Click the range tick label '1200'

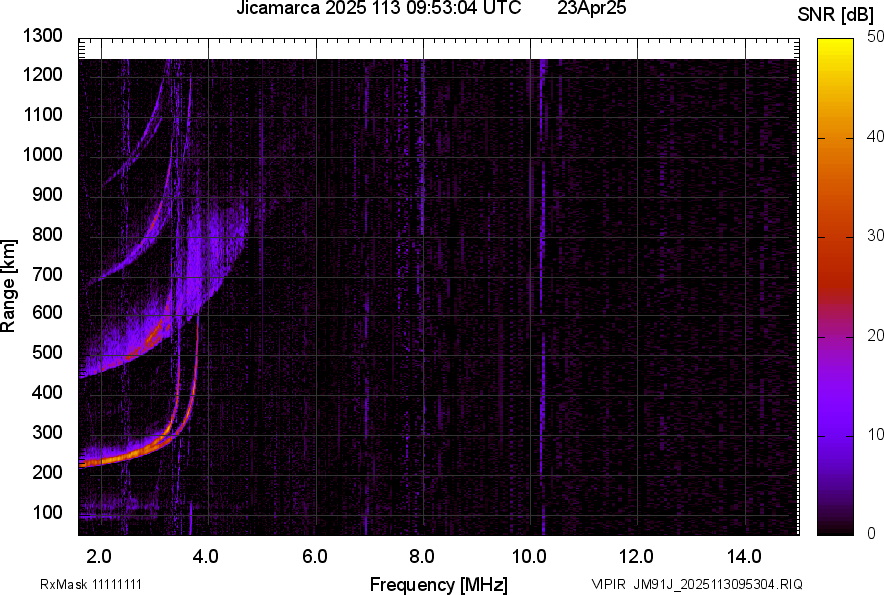[42, 74]
